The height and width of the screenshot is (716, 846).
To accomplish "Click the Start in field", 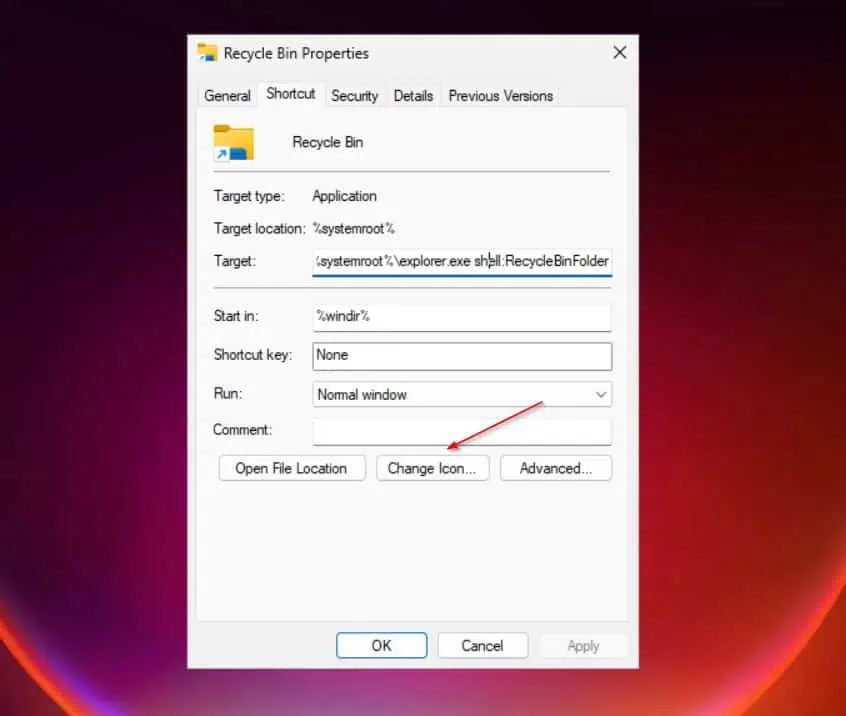I will [x=462, y=317].
